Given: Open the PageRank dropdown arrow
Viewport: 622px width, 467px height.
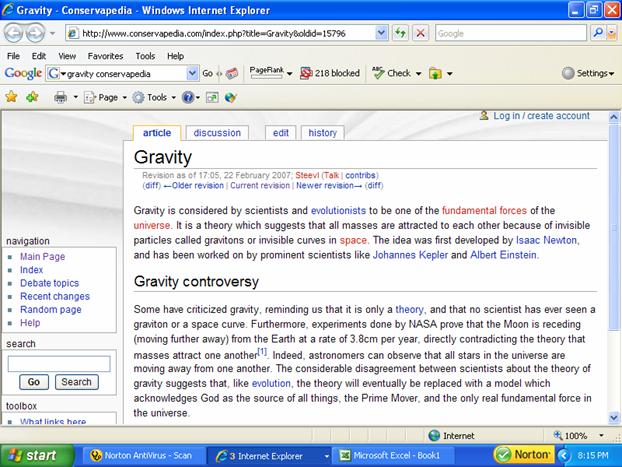Looking at the screenshot, I should pyautogui.click(x=290, y=74).
